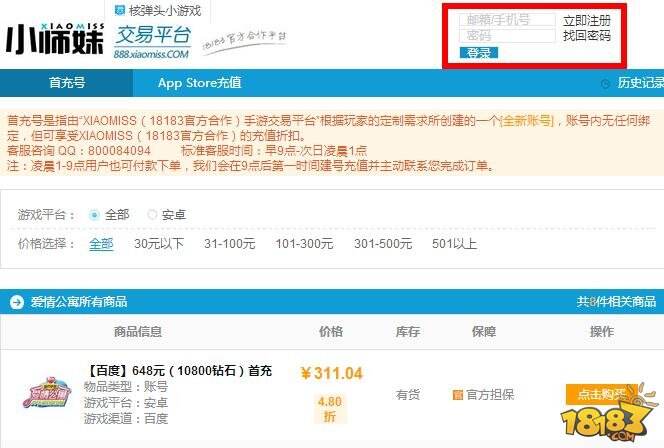The height and width of the screenshot is (448, 664).
Task: Click the ¥311.04 price
Action: pos(332,373)
